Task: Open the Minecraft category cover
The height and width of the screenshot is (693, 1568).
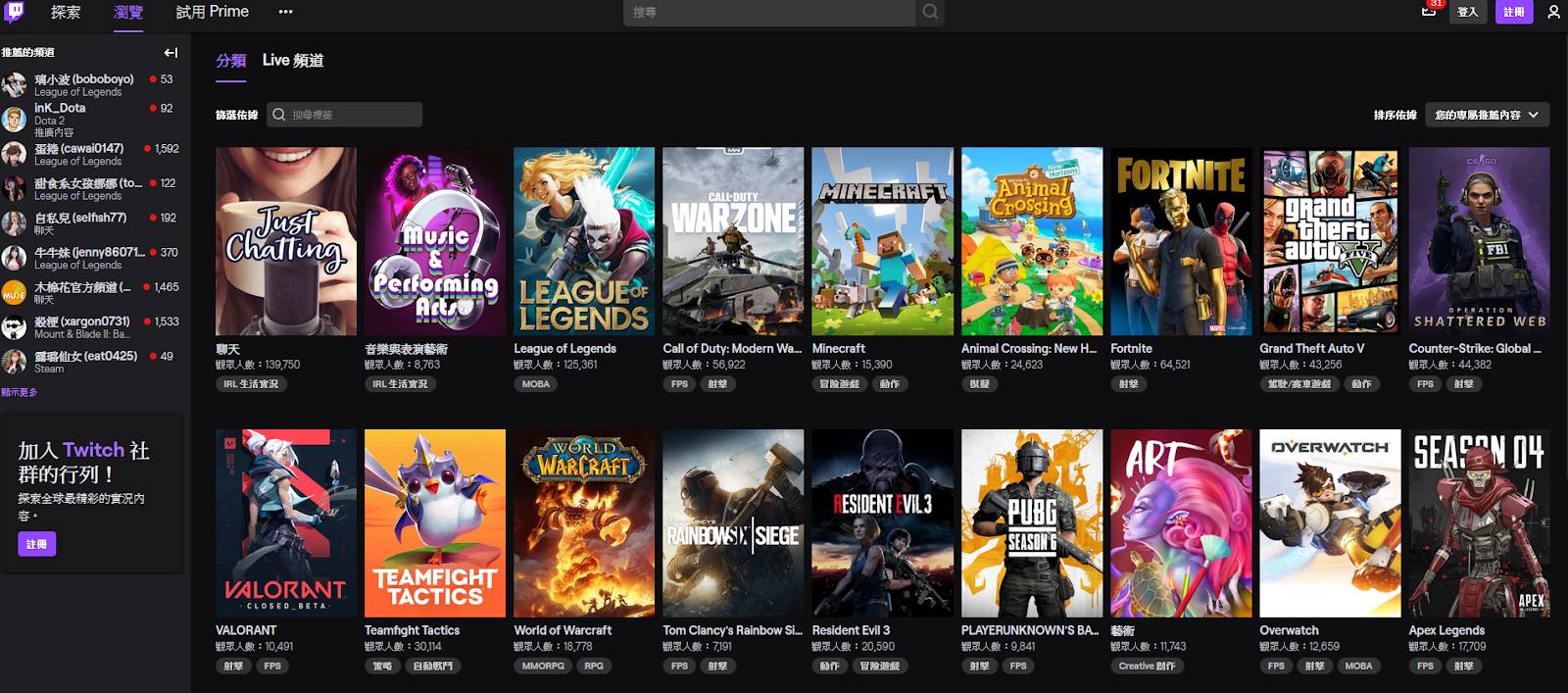Action: pos(883,241)
